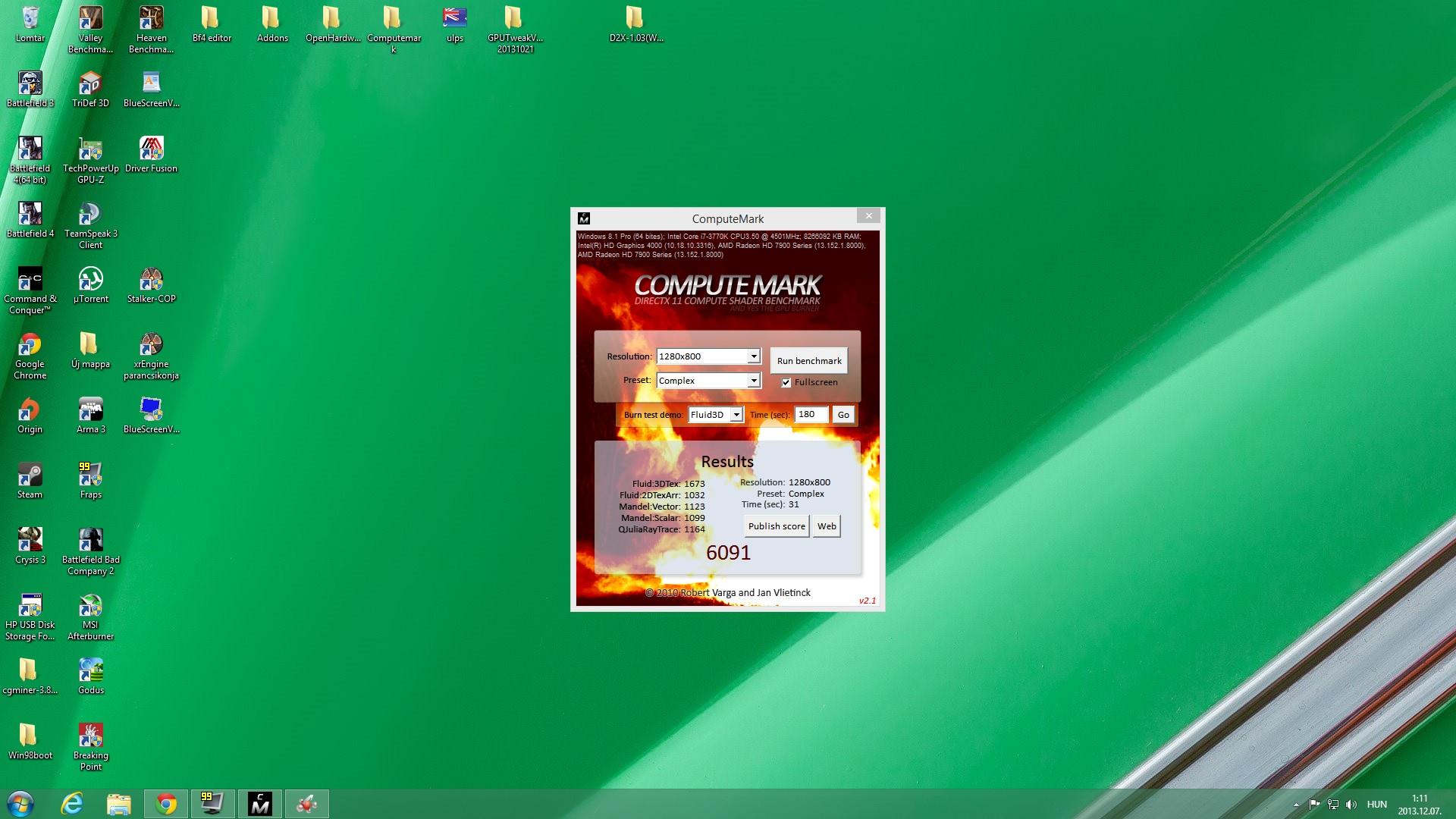Open MSI Afterburner shortcut

click(x=90, y=617)
